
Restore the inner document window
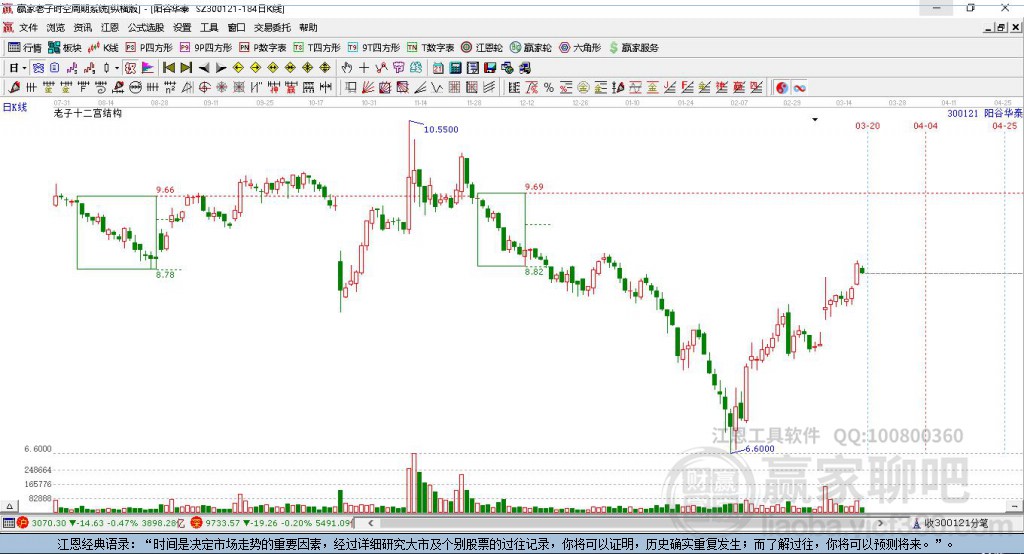pyautogui.click(x=1001, y=27)
